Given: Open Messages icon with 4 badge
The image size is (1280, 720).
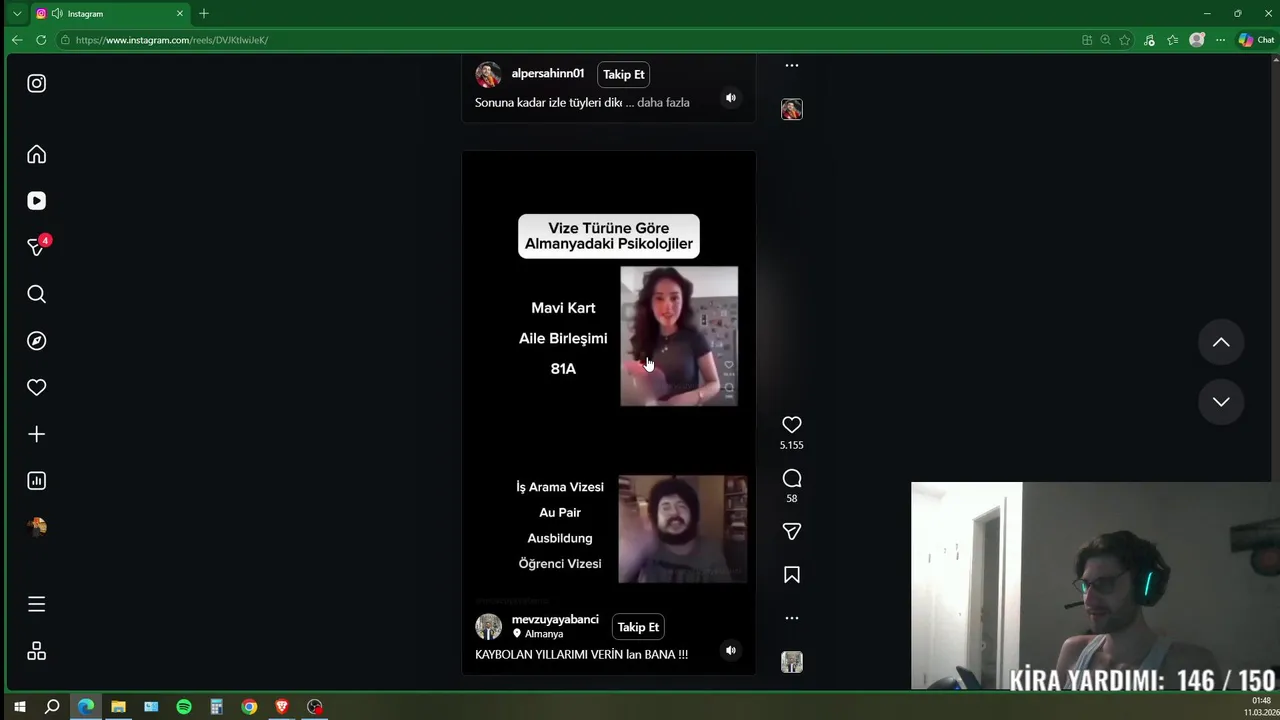Looking at the screenshot, I should (x=36, y=247).
